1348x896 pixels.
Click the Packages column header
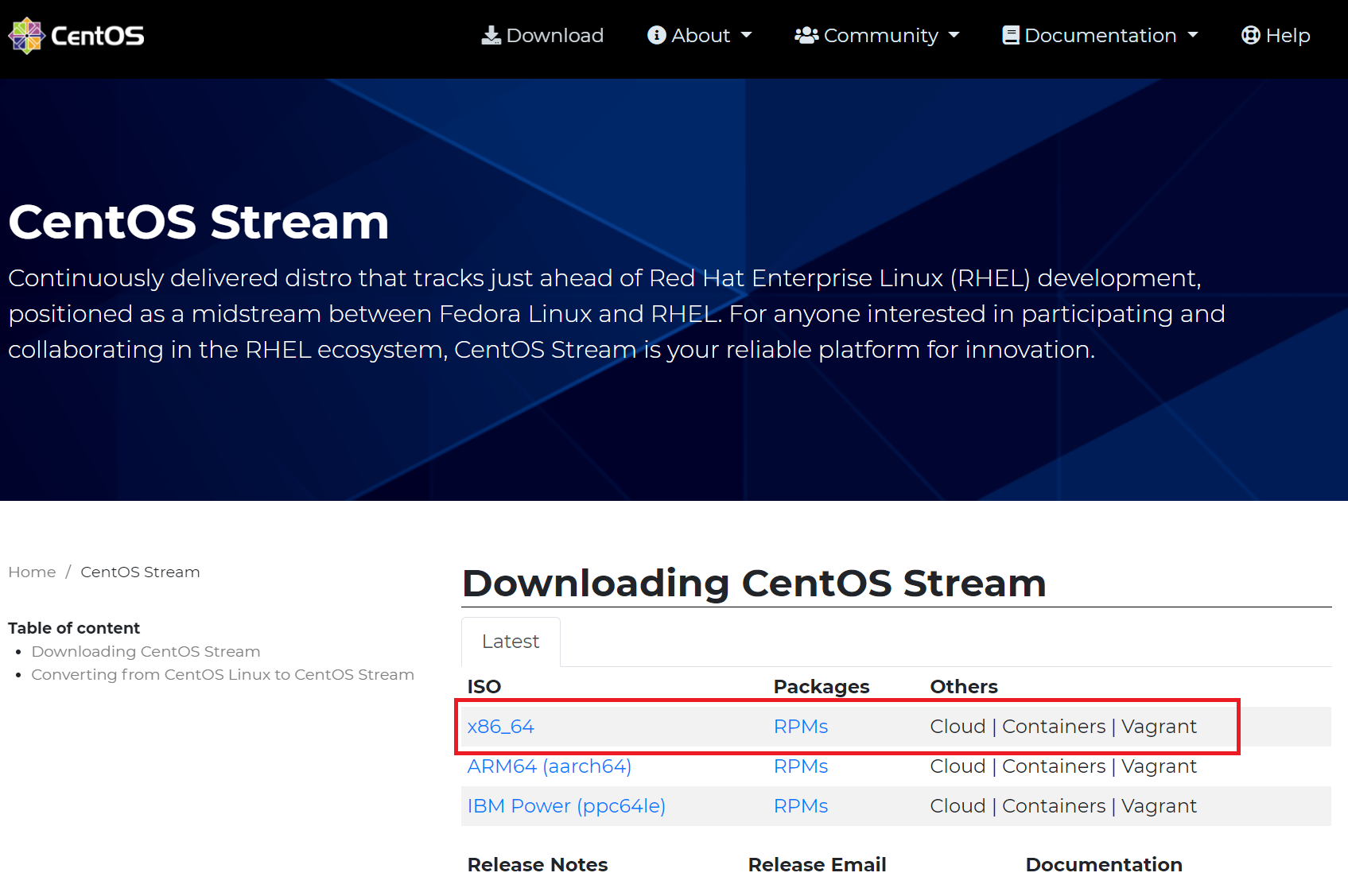822,687
